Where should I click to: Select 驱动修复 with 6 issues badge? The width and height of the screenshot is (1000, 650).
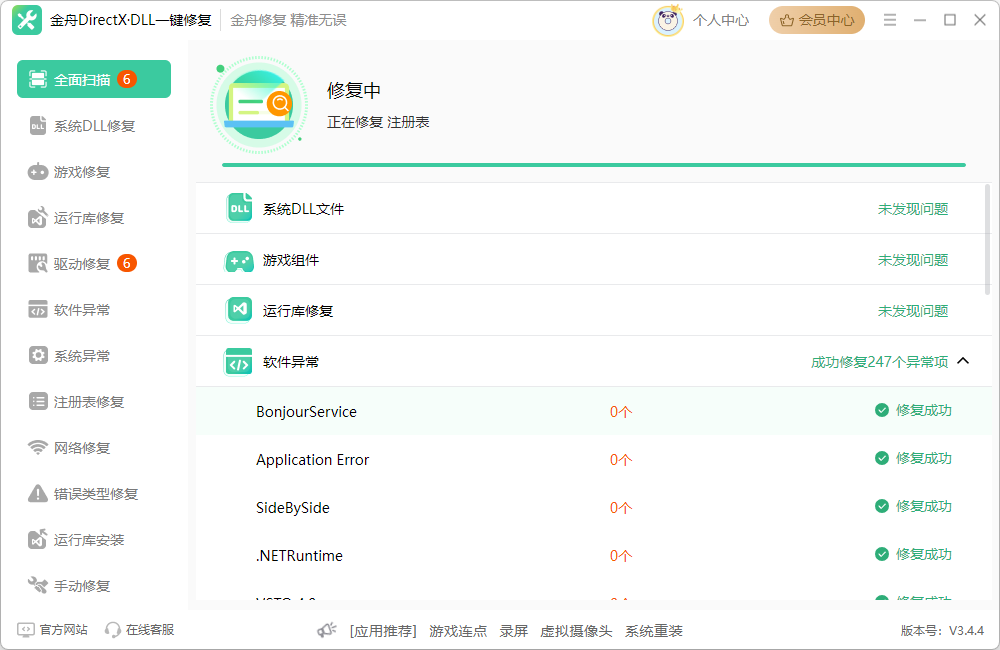[x=93, y=263]
